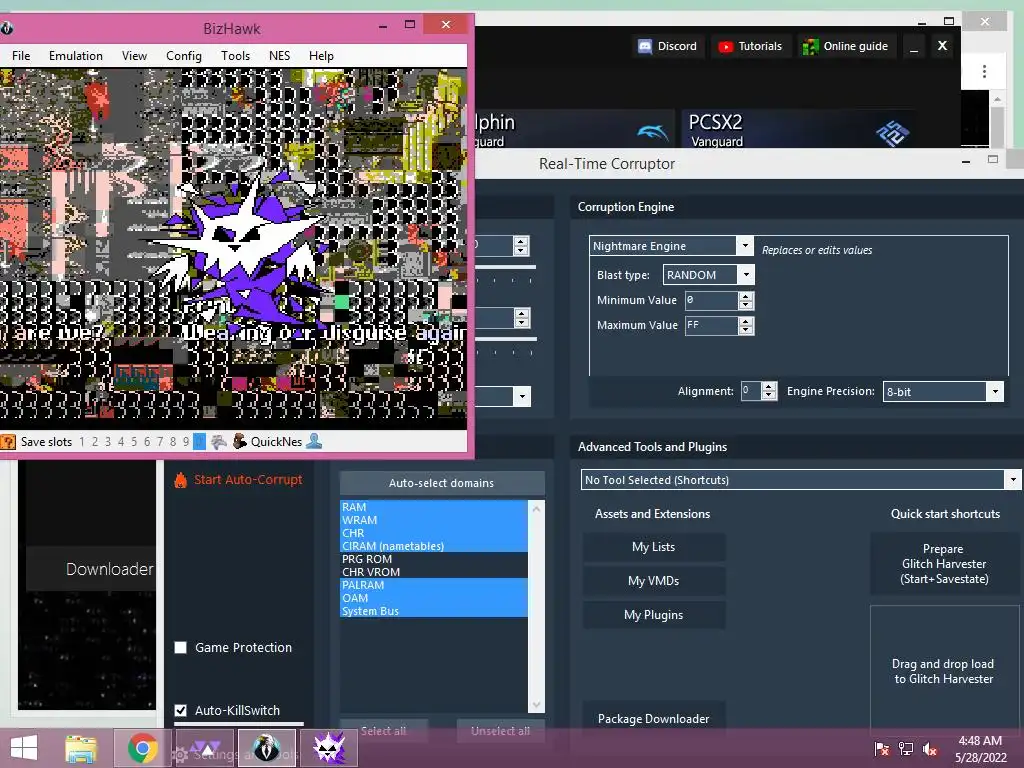
Task: Select System Bus in the domains list
Action: 434,611
